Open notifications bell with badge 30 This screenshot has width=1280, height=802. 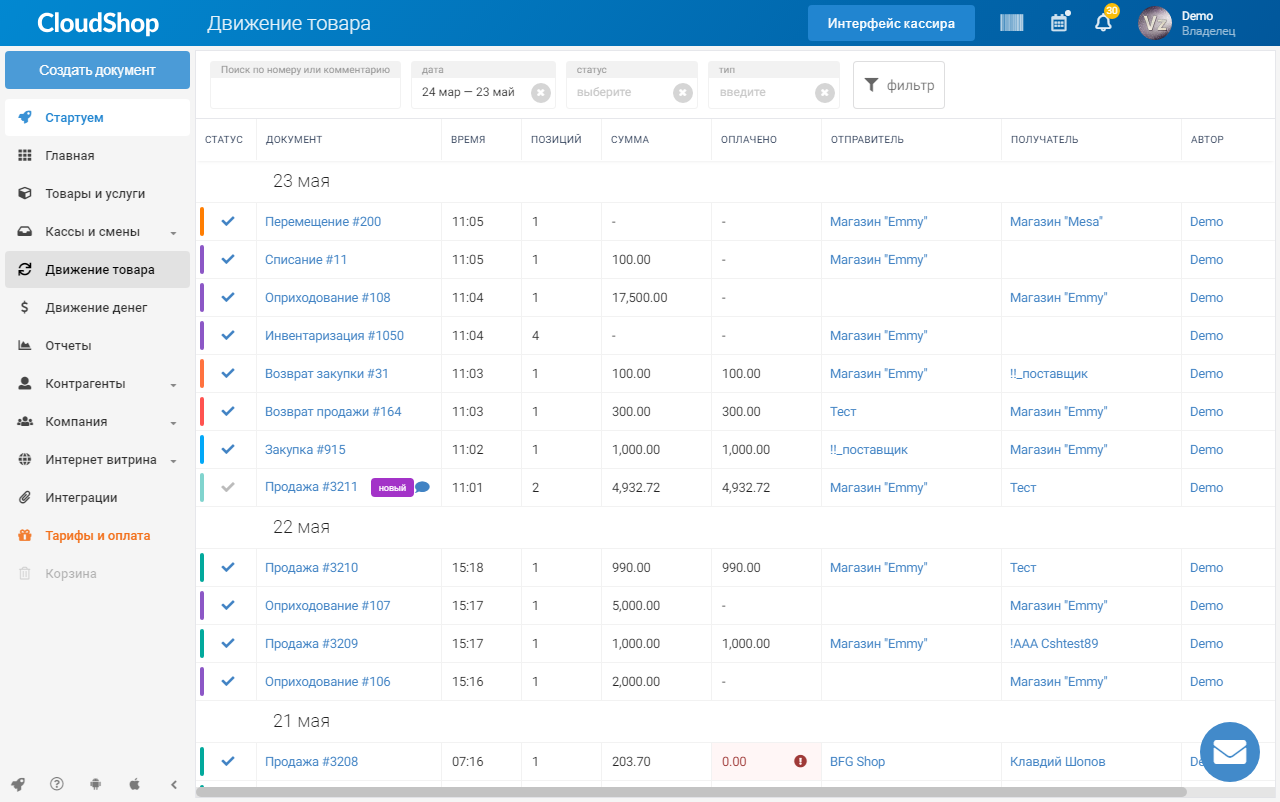pyautogui.click(x=1104, y=21)
